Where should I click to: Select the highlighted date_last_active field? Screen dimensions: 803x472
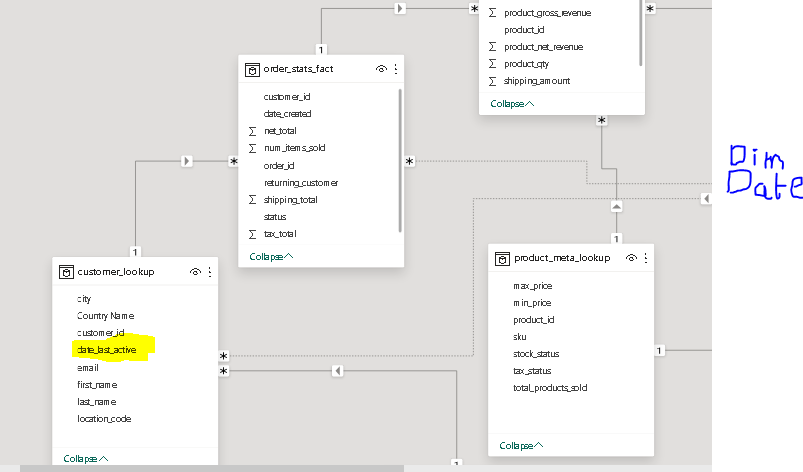click(x=107, y=350)
